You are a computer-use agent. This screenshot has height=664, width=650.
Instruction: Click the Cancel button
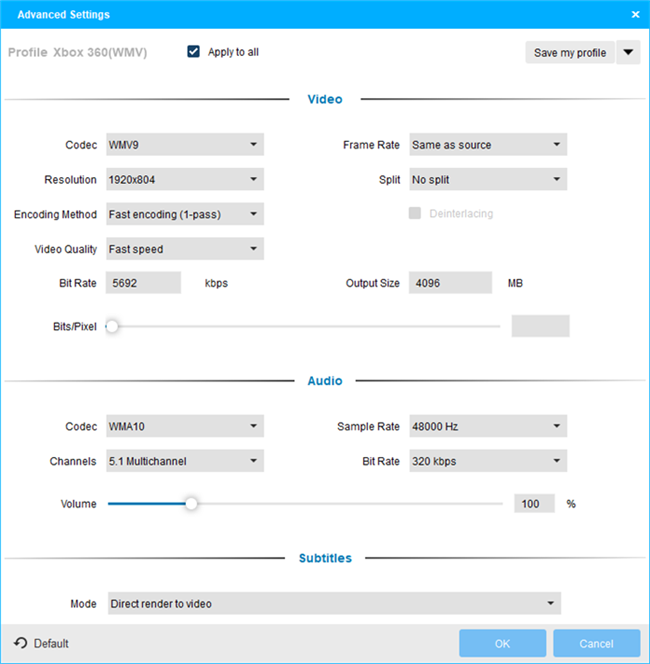596,643
